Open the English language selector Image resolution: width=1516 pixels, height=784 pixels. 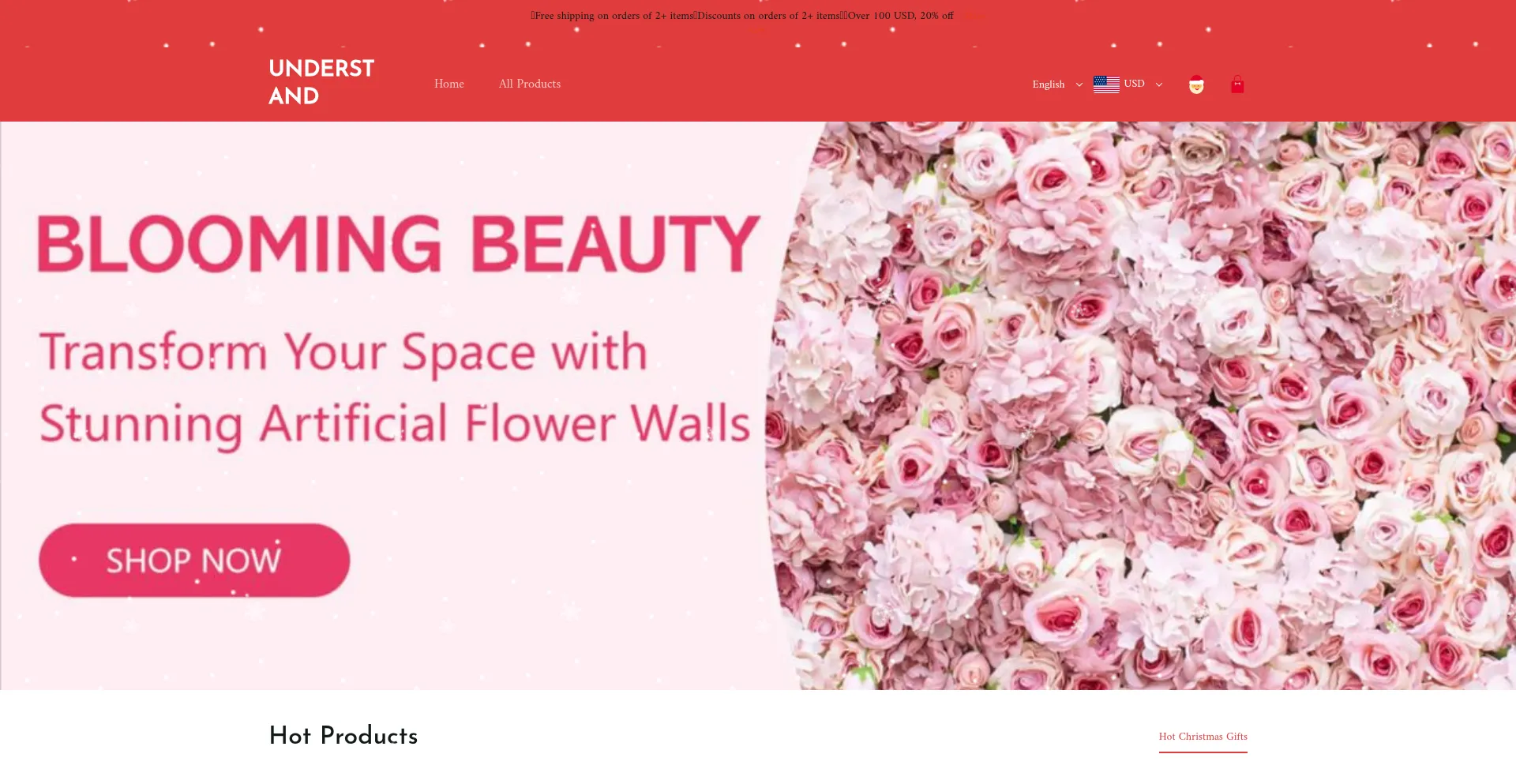[1049, 84]
